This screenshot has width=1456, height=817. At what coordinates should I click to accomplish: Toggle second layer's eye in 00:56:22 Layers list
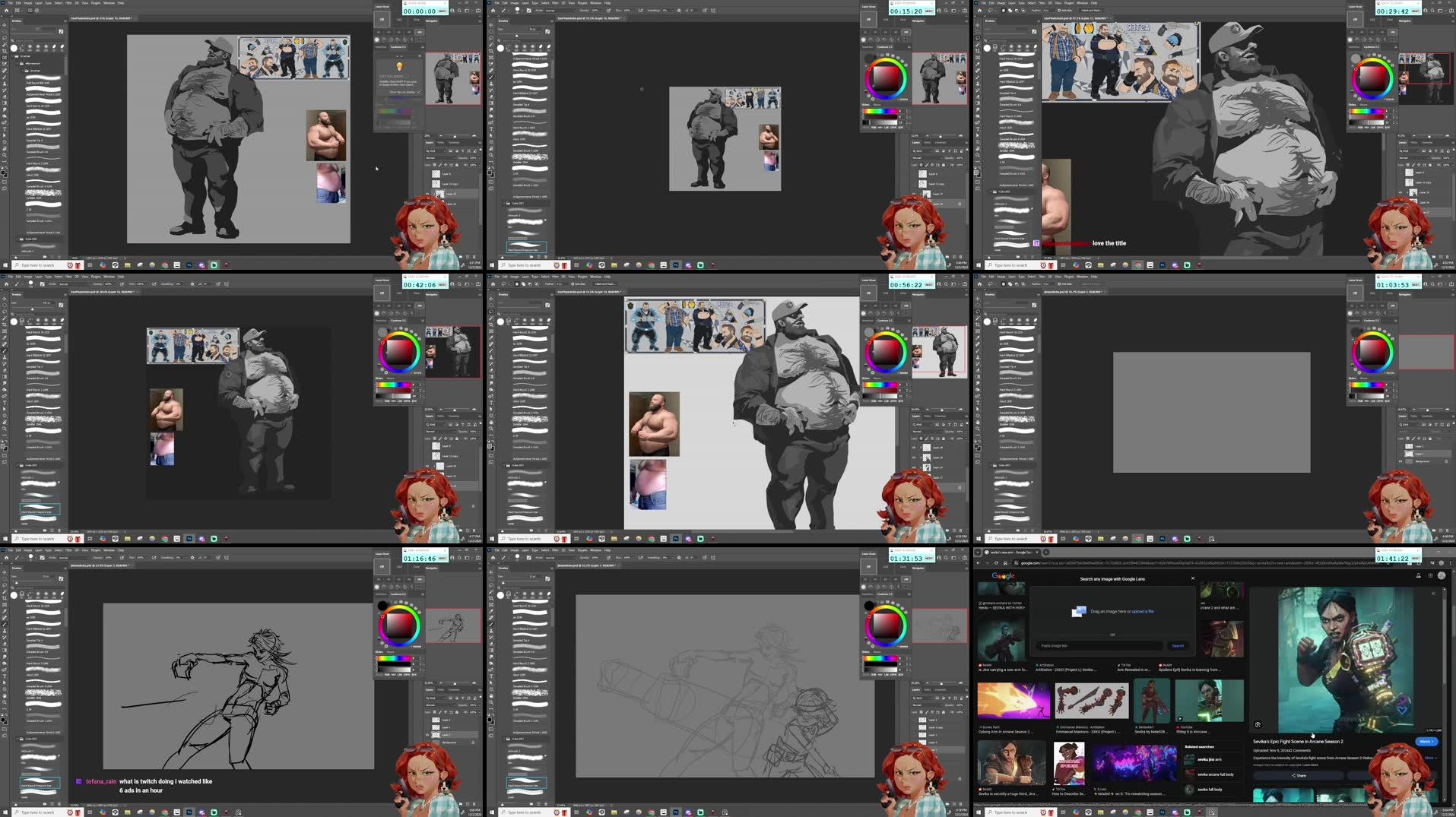pyautogui.click(x=915, y=458)
